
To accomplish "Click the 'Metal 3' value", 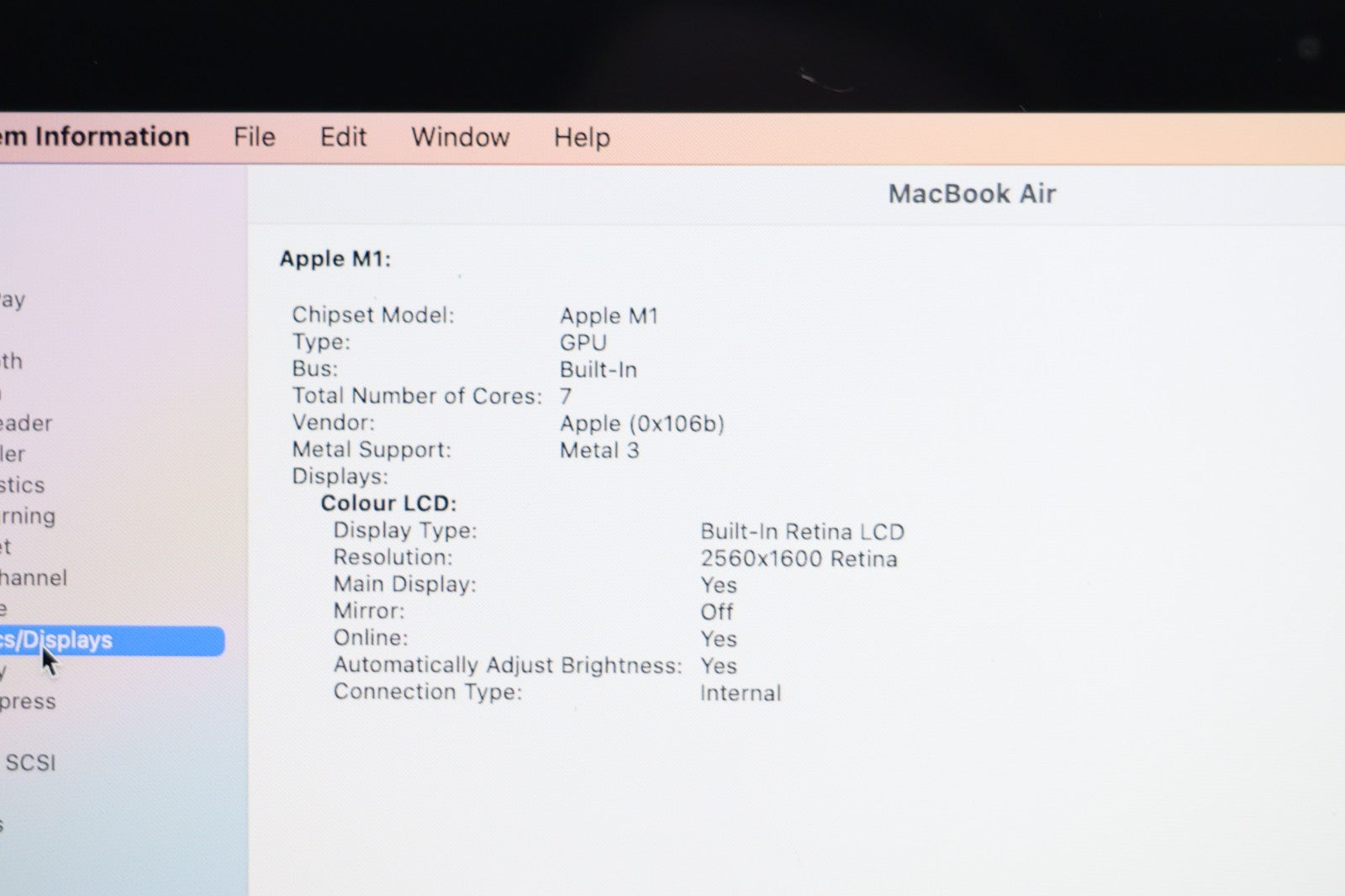I will [599, 451].
